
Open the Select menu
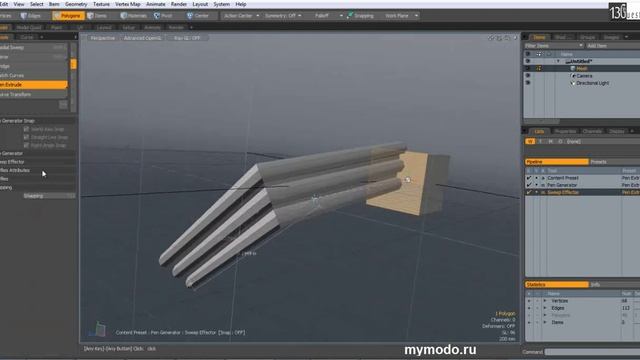37,4
